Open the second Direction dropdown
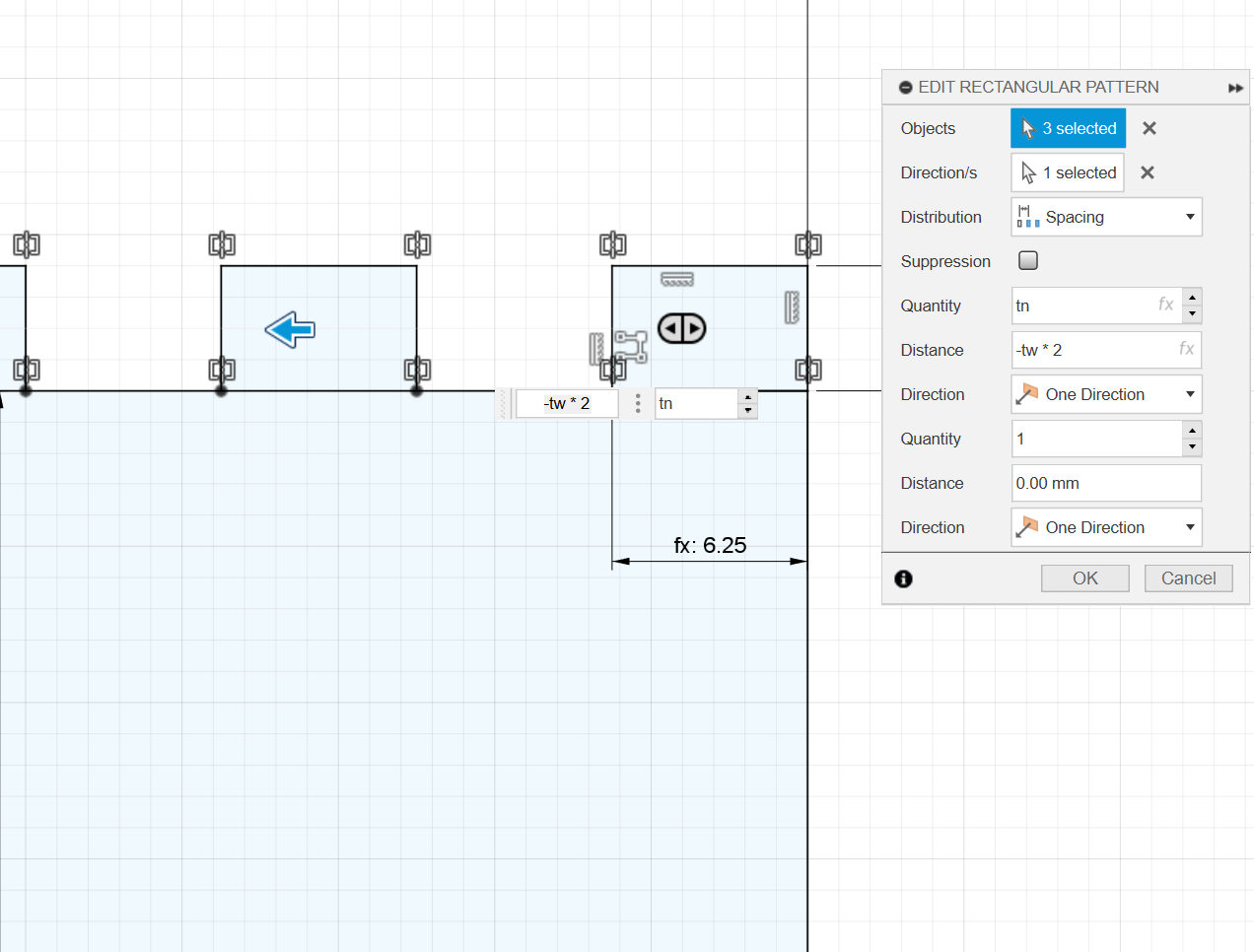 click(1106, 527)
